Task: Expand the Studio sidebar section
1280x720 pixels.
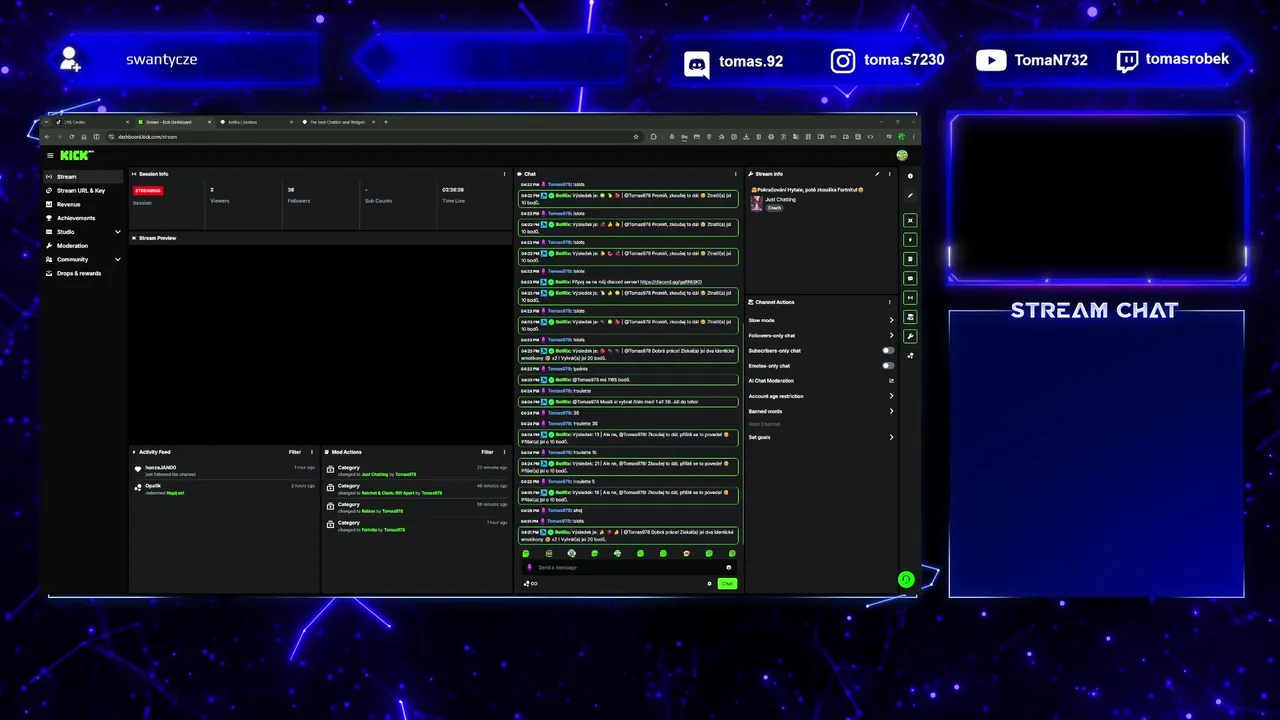Action: (84, 232)
